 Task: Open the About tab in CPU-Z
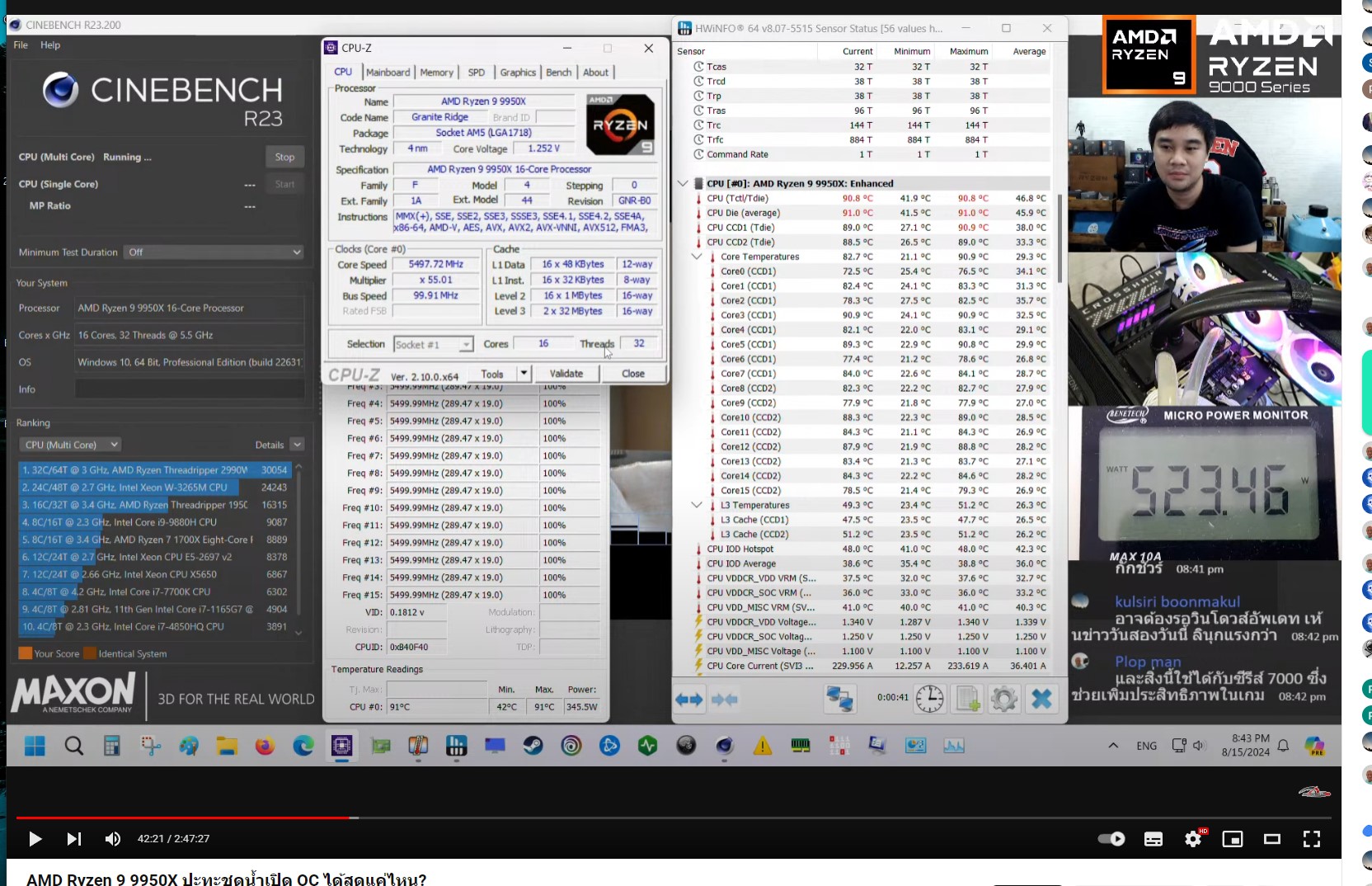coord(595,73)
